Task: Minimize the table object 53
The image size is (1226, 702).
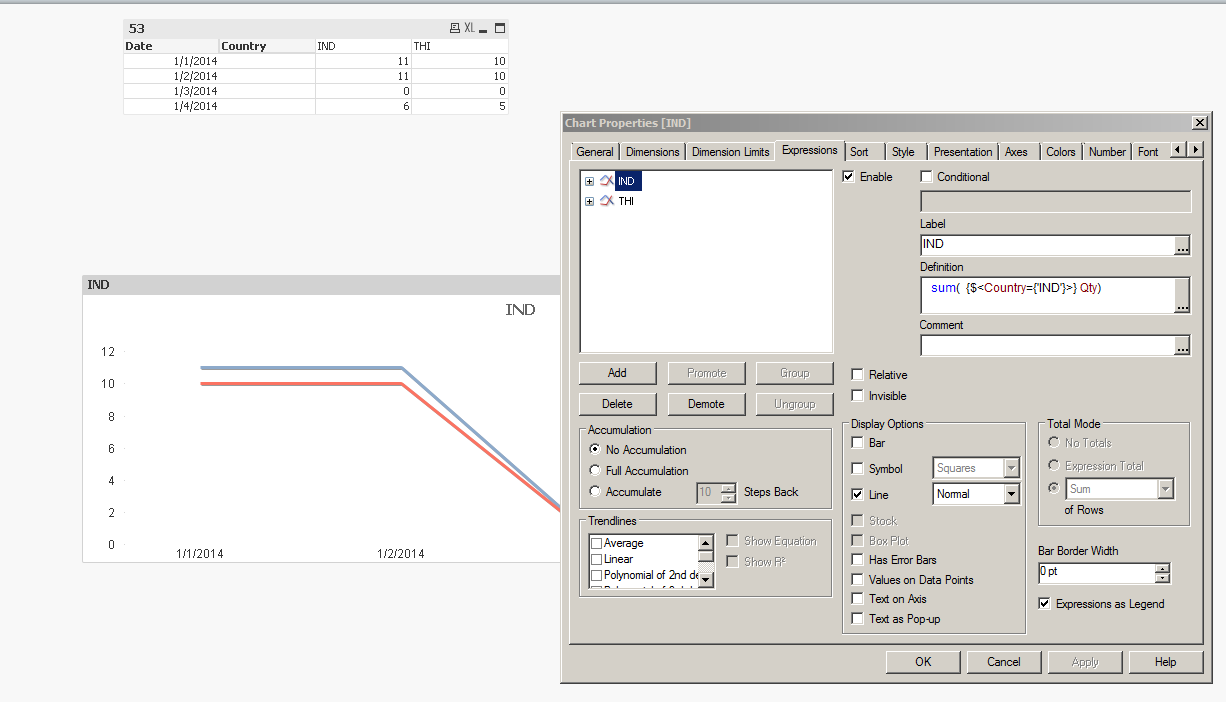Action: [x=485, y=28]
